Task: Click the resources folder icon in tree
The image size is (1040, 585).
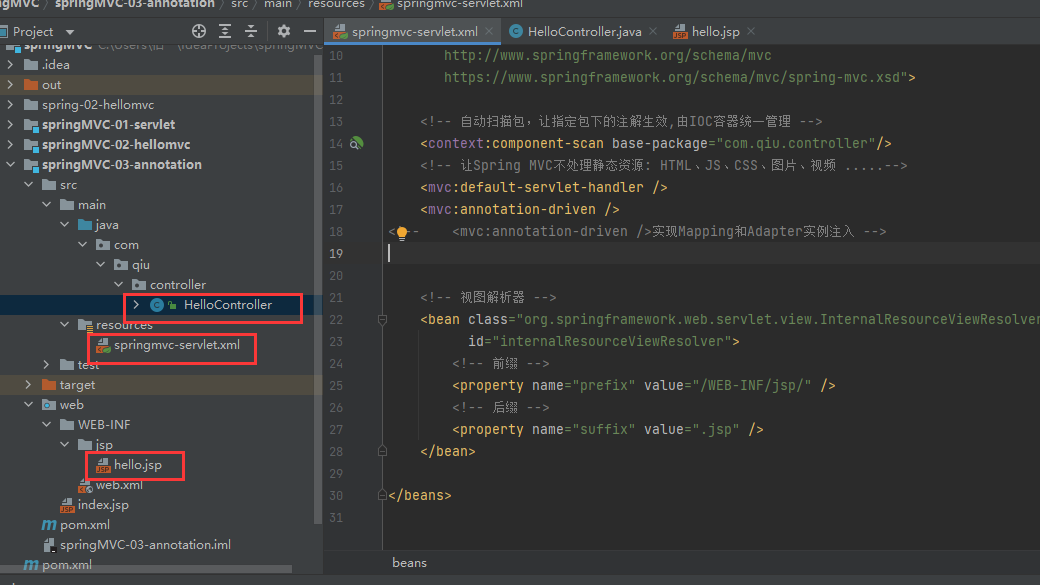Action: coord(85,325)
